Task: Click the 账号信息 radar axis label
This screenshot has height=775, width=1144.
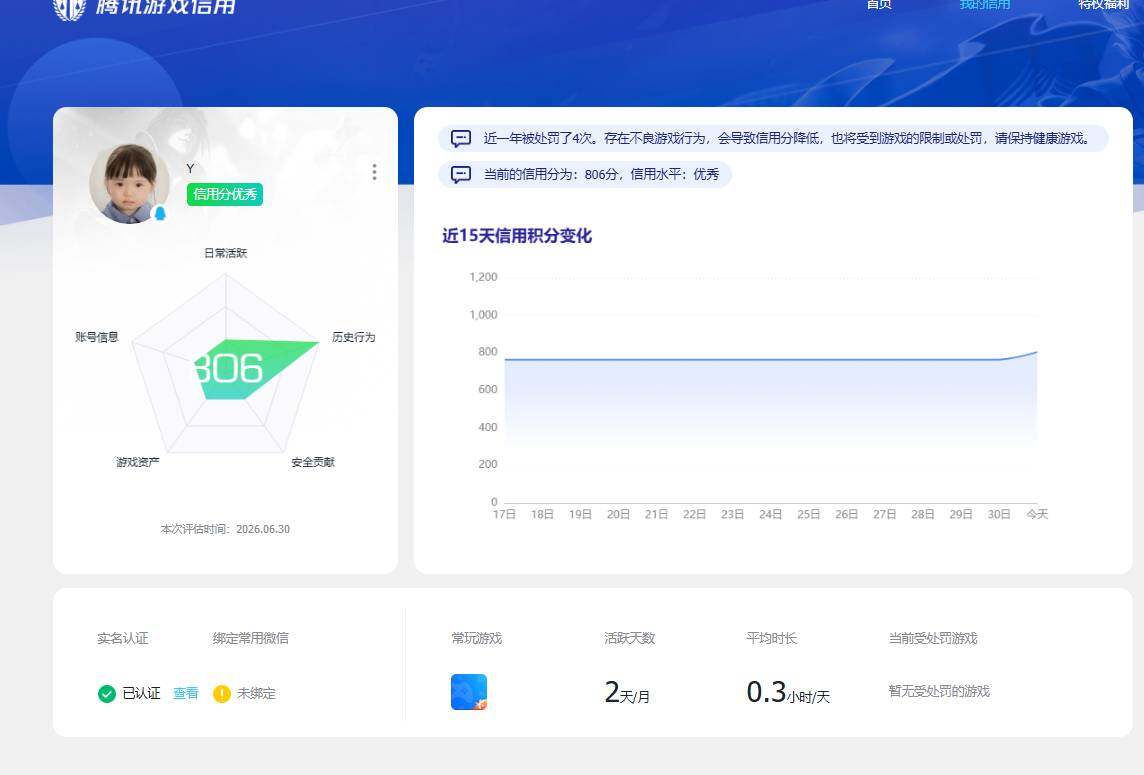Action: point(97,337)
